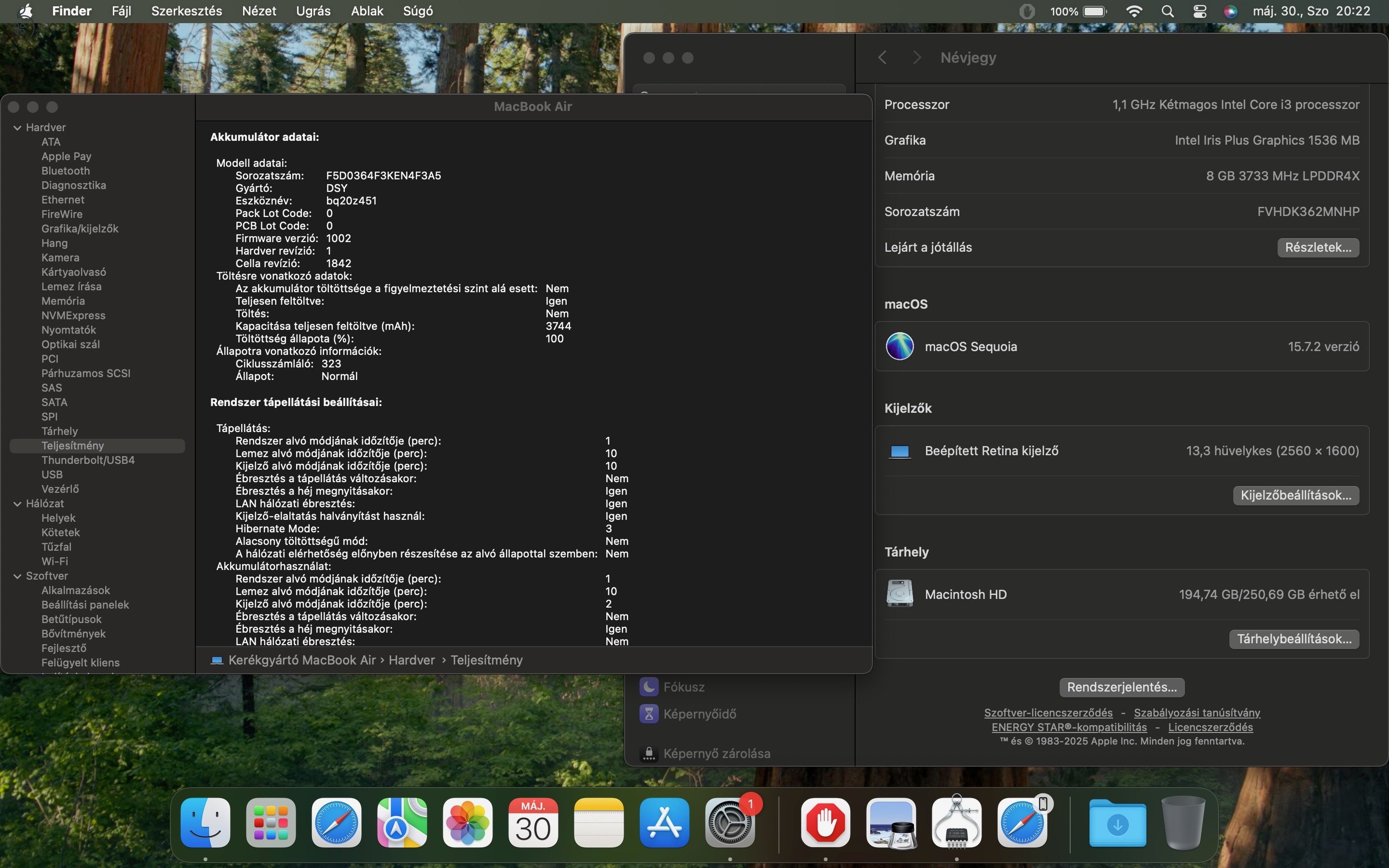Collapse the Hardver section in the sidebar
The height and width of the screenshot is (868, 1389).
(17, 127)
